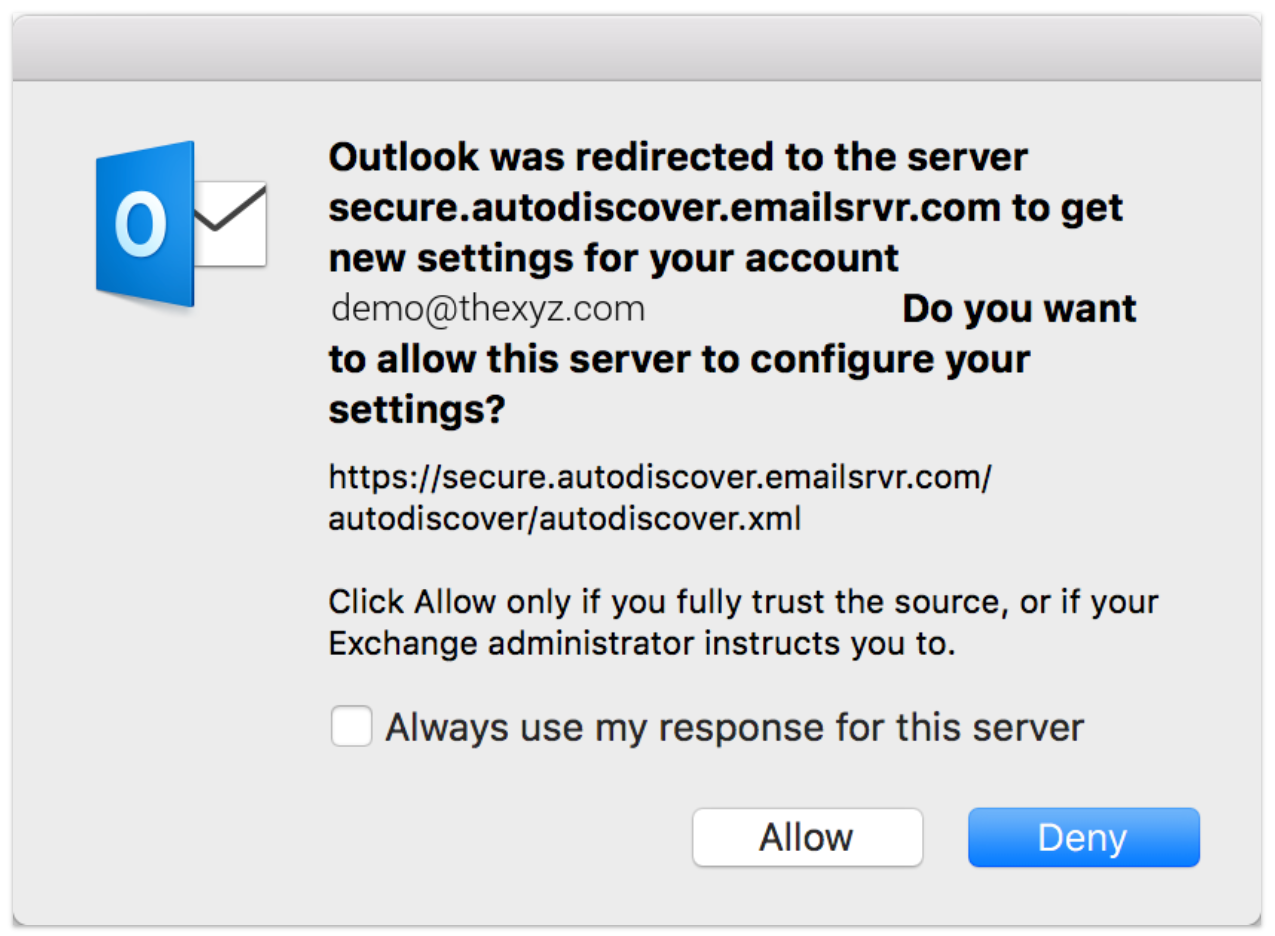Image resolution: width=1275 pixels, height=936 pixels.
Task: Deny the autodiscover redirect request
Action: 1083,837
